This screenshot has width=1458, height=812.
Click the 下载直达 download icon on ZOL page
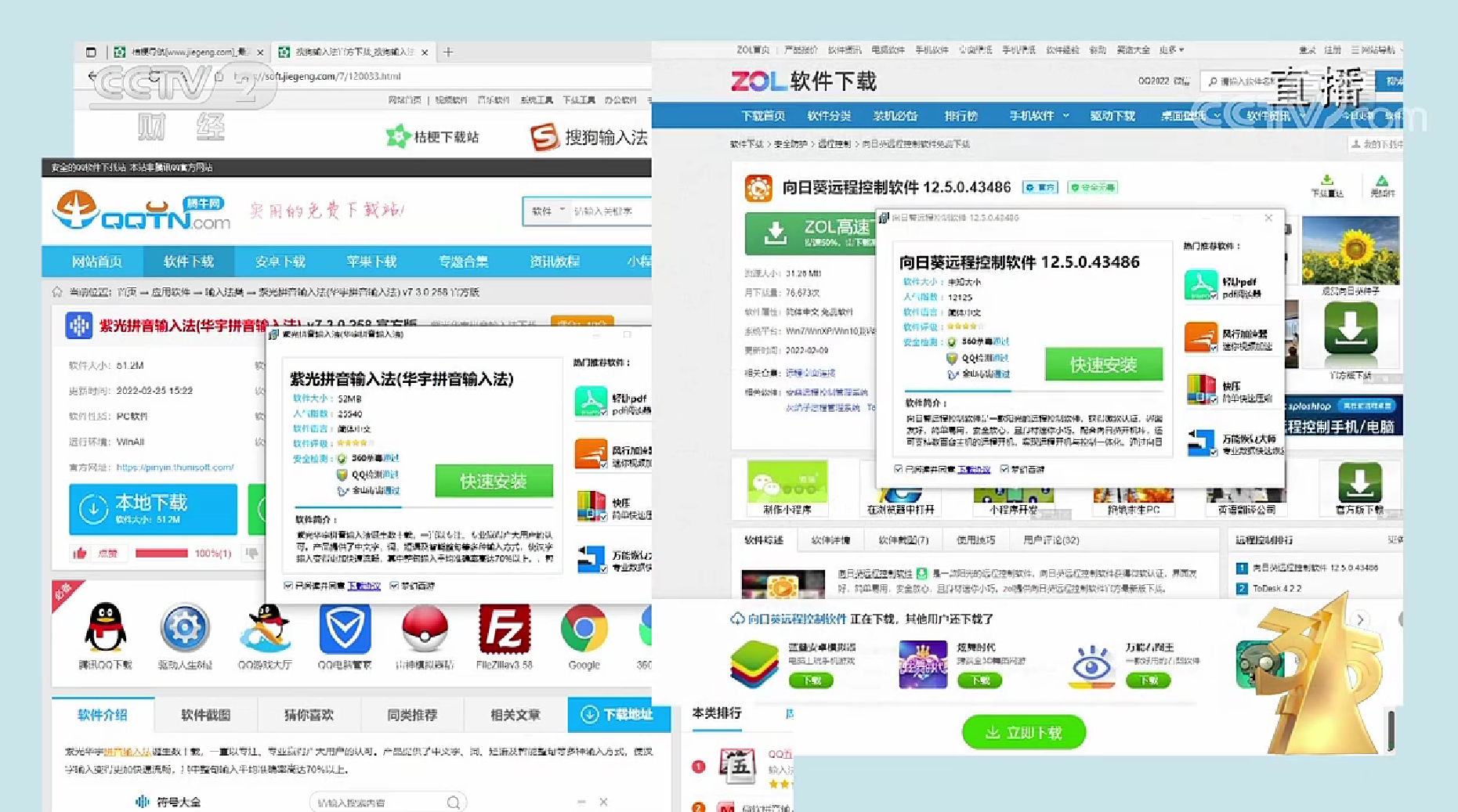pos(1327,181)
